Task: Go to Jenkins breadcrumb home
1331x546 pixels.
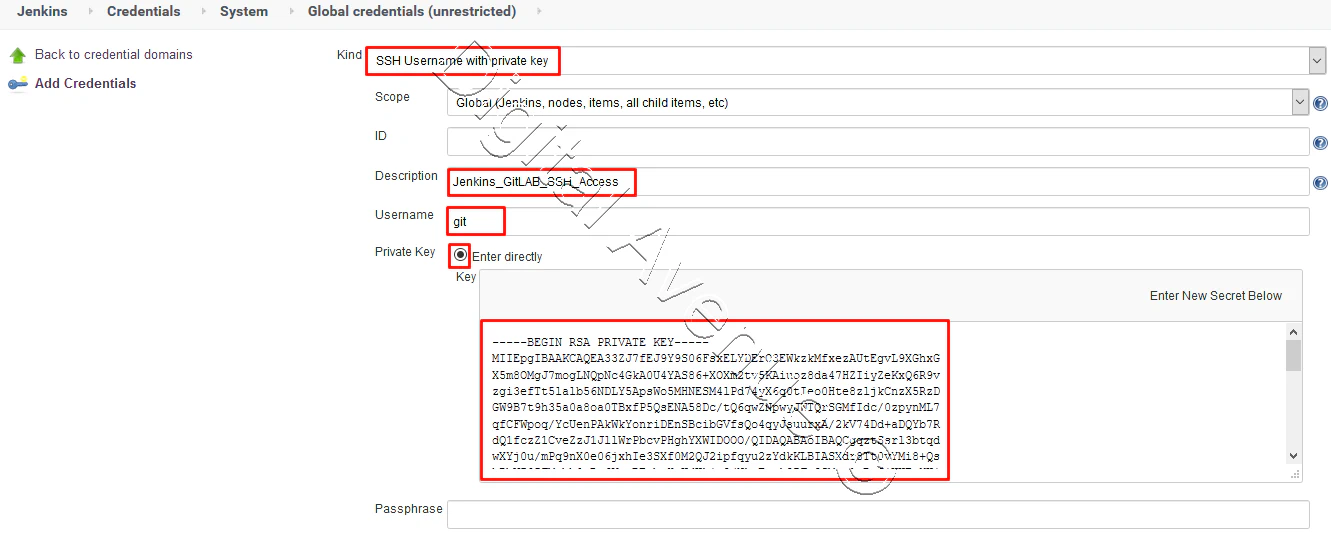Action: pos(42,12)
